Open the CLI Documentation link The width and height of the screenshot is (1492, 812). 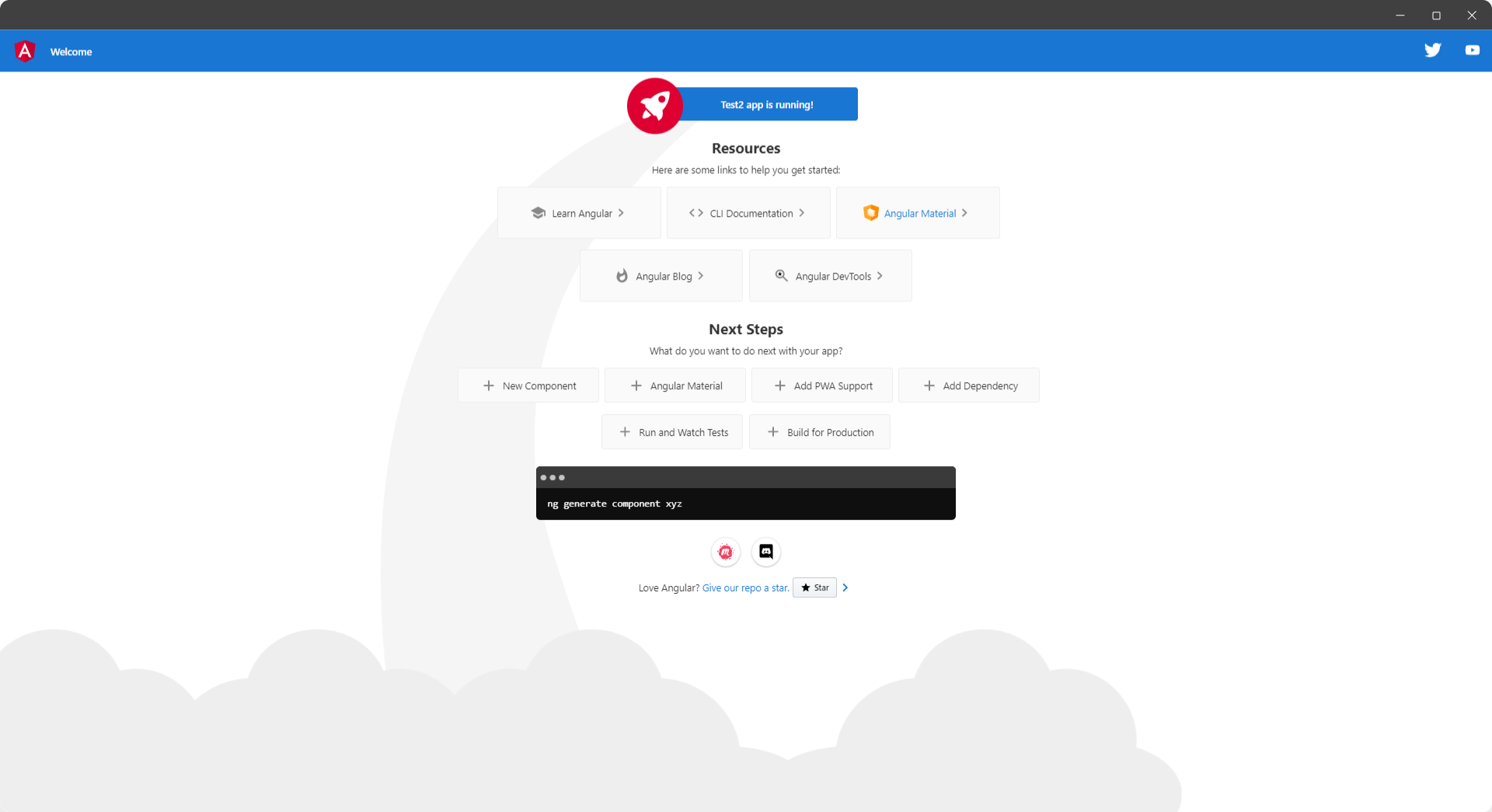[748, 213]
